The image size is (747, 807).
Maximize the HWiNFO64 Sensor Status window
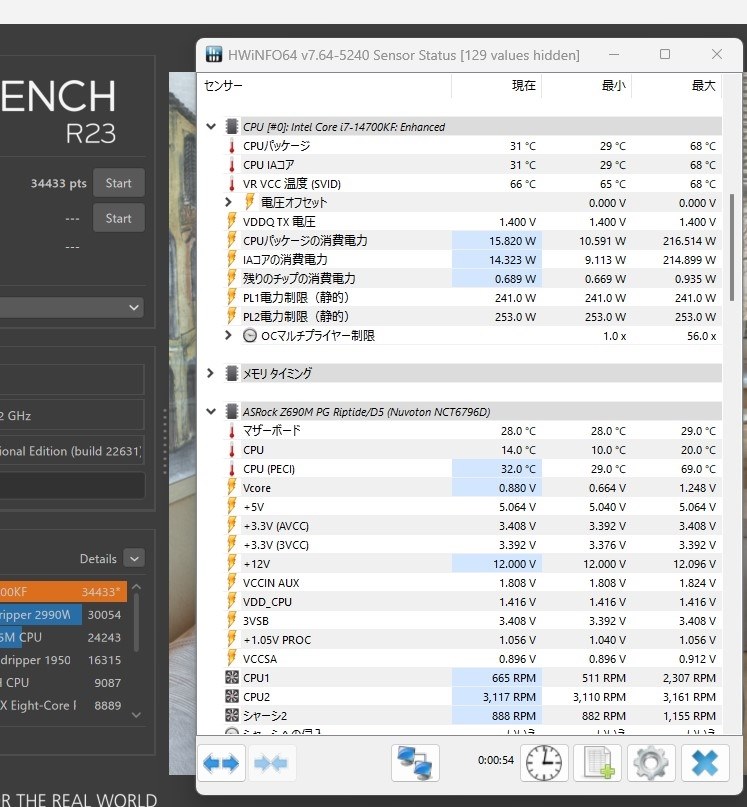(665, 54)
